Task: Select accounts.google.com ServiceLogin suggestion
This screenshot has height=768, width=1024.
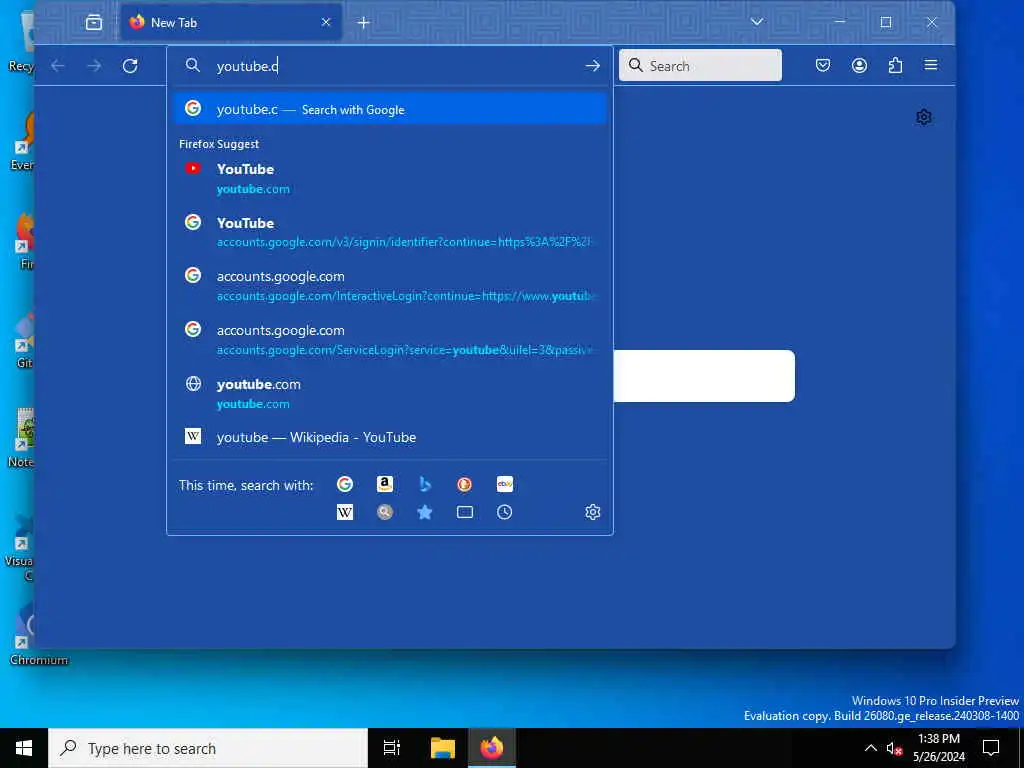Action: pos(390,340)
